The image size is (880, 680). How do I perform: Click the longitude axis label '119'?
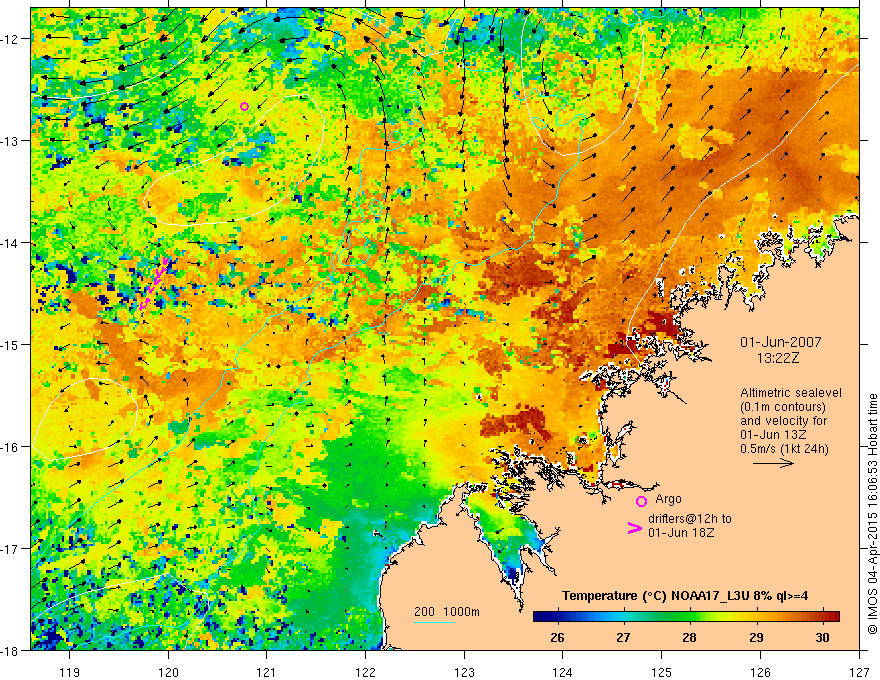70,672
